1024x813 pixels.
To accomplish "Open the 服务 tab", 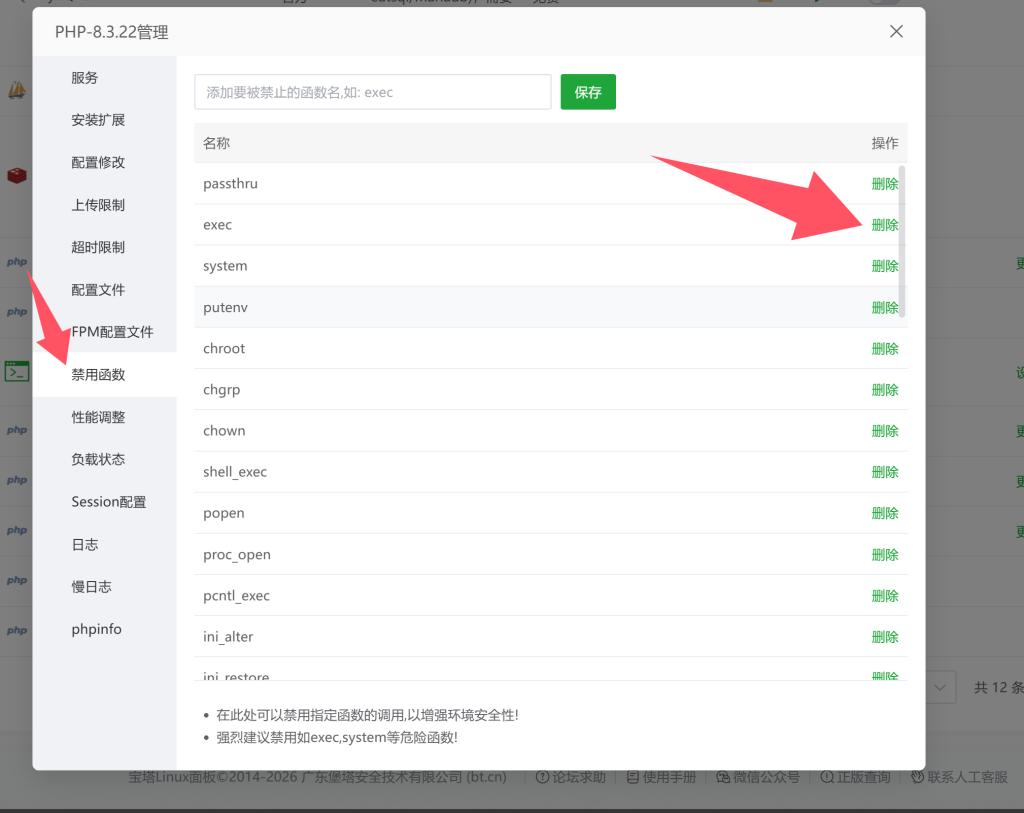I will (85, 78).
